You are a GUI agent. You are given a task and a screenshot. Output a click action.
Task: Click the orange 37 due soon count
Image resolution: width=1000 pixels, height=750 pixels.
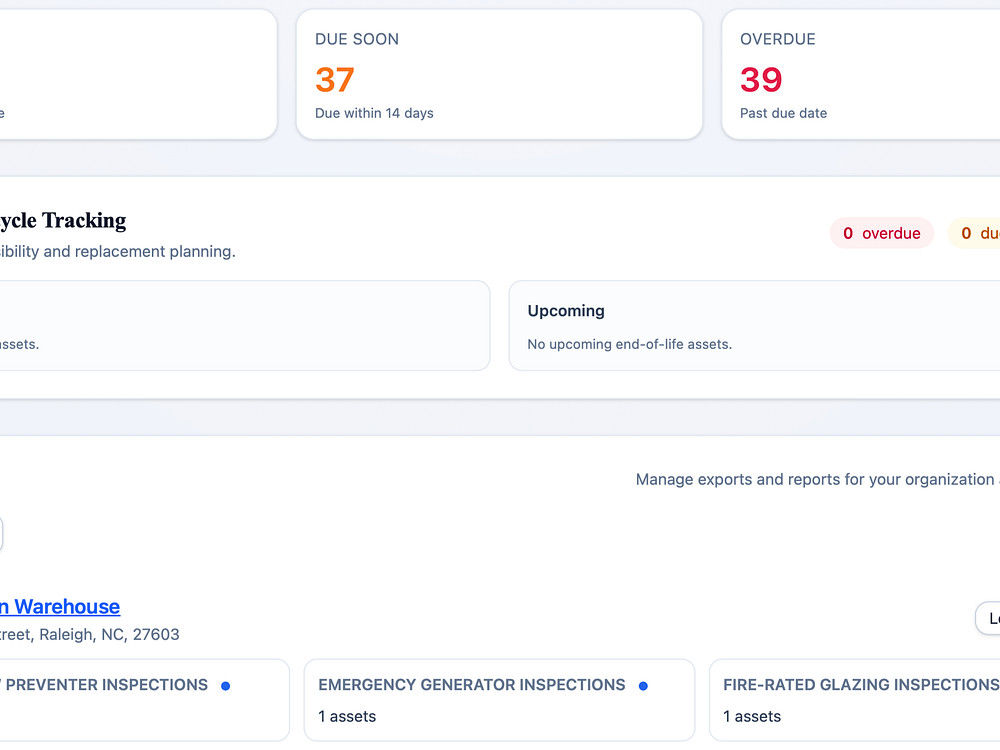(335, 80)
